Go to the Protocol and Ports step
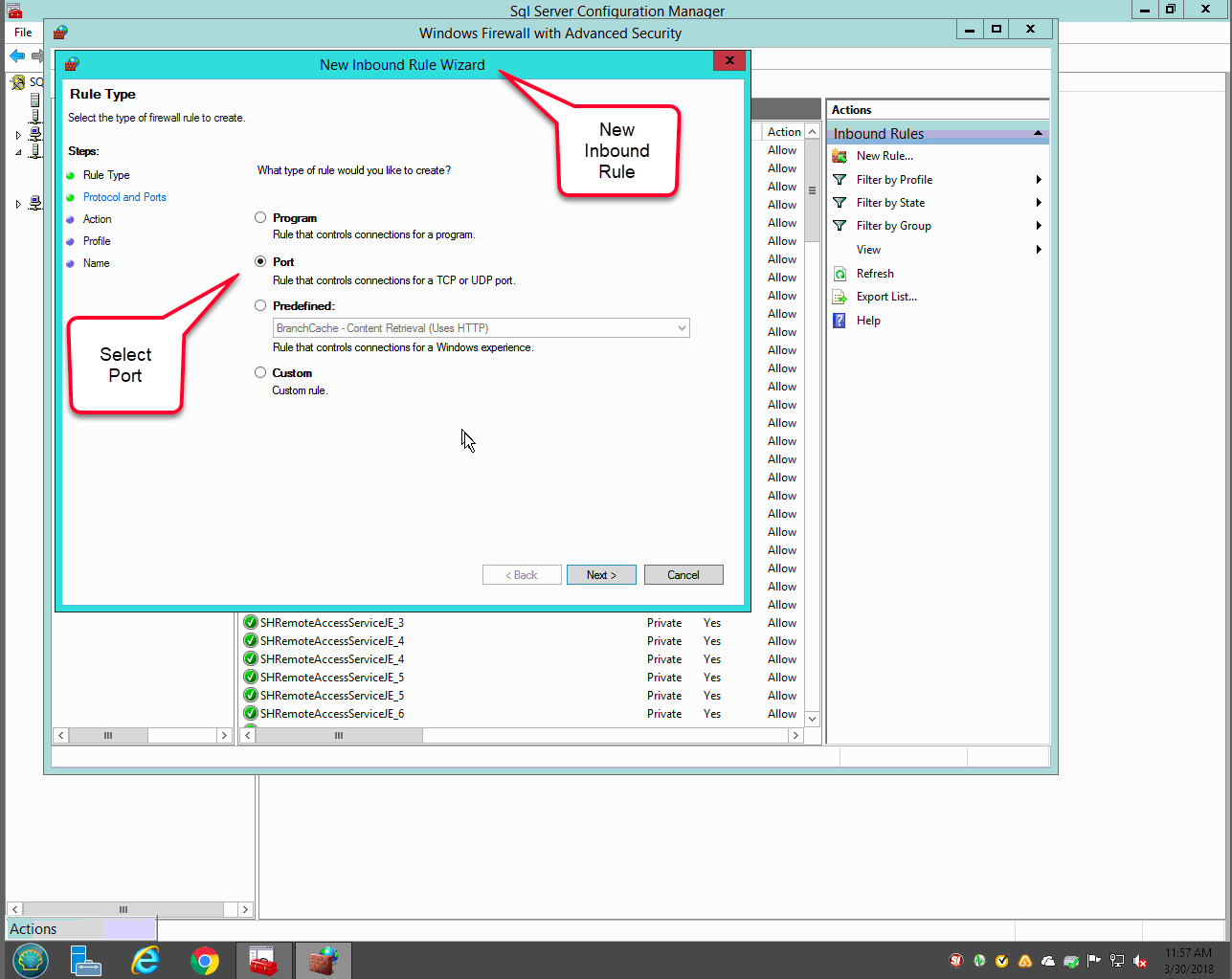This screenshot has height=979, width=1232. (x=124, y=197)
